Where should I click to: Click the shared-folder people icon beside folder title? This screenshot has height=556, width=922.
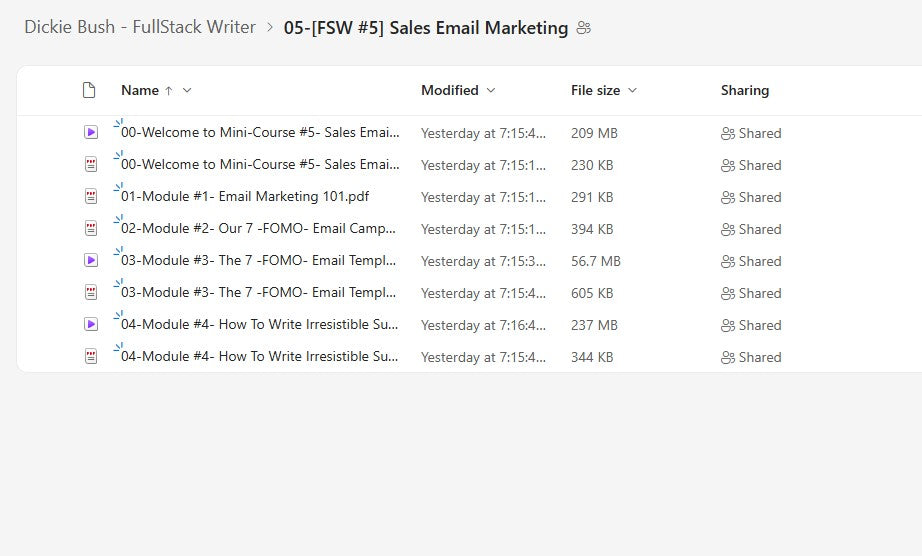(583, 28)
